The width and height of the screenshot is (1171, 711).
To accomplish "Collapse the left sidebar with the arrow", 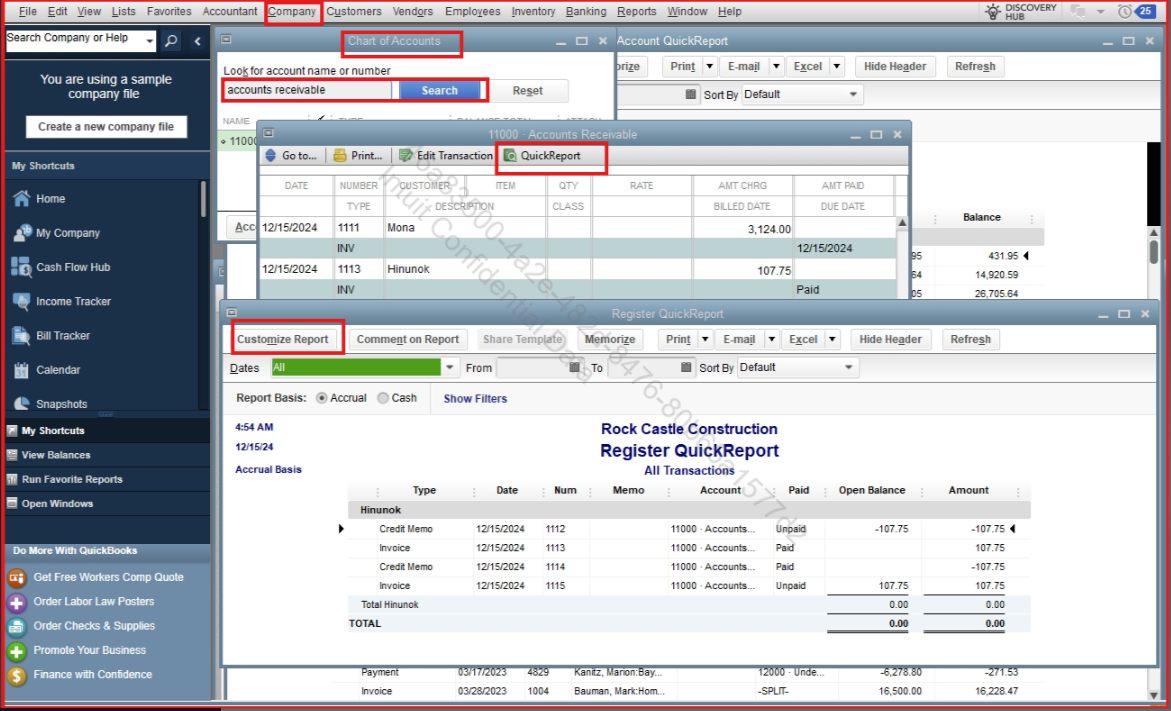I will coord(197,41).
